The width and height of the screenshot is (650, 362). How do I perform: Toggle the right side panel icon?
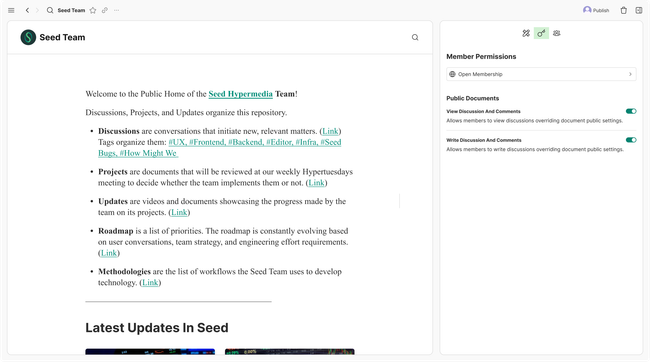639,10
